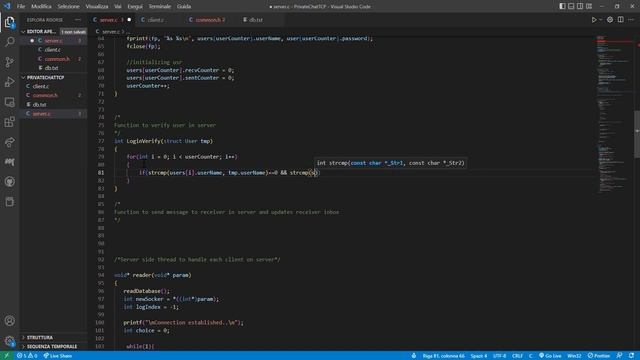Open the Search view in activity bar
Image resolution: width=640 pixels, height=360 pixels.
click(9, 42)
